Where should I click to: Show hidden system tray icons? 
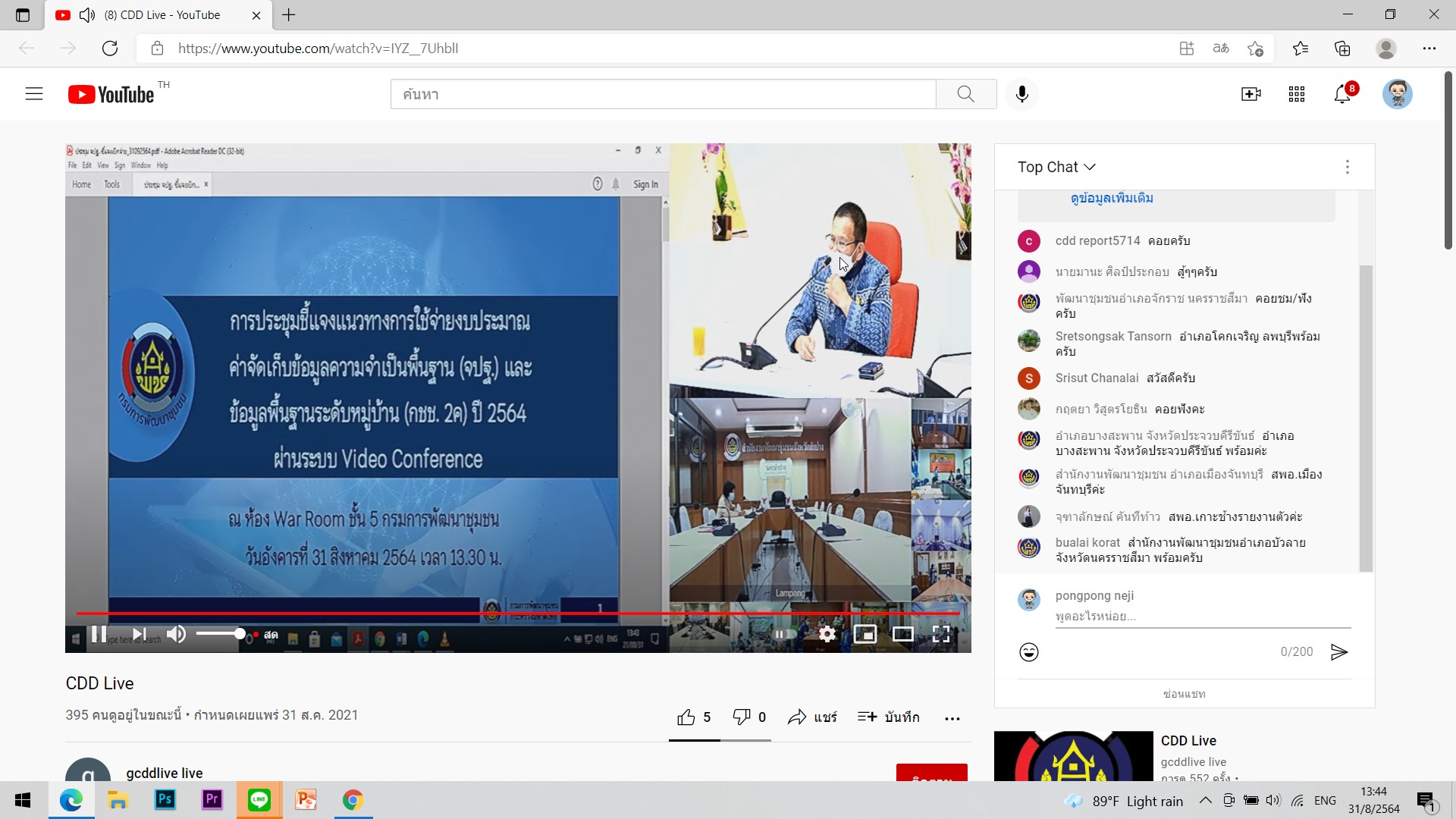(1205, 801)
